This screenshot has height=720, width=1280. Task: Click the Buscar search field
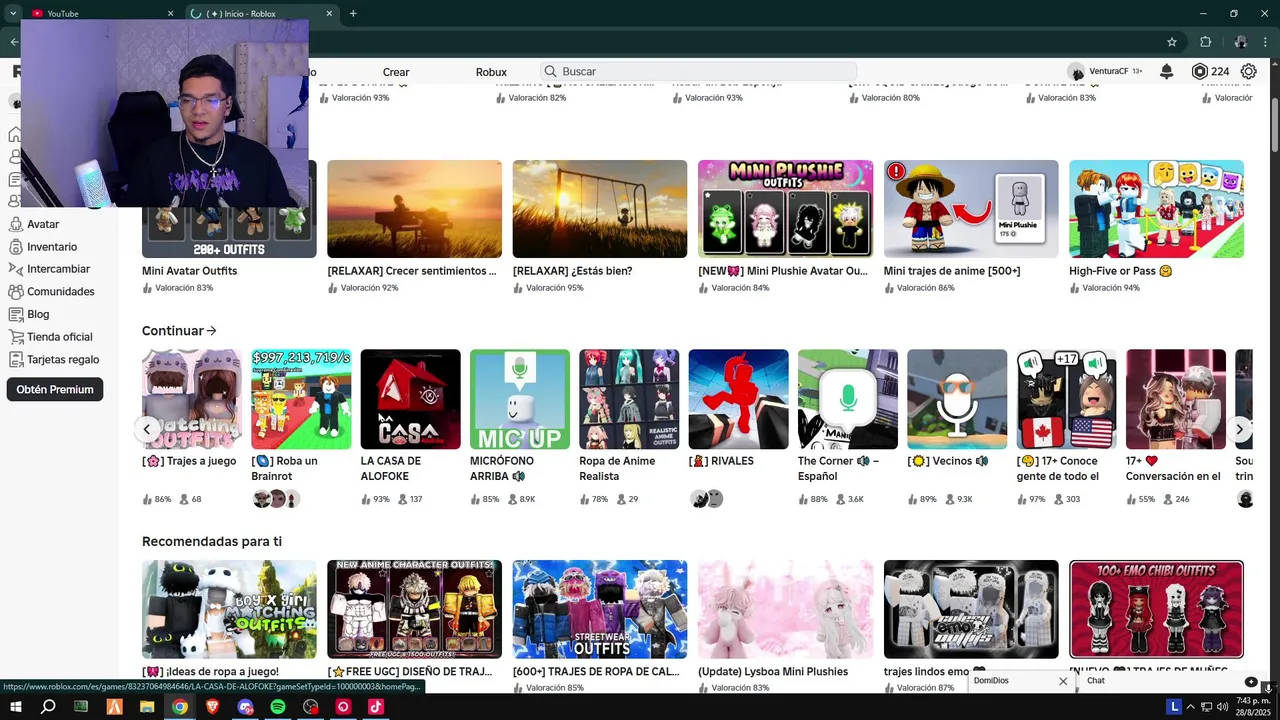tap(698, 71)
